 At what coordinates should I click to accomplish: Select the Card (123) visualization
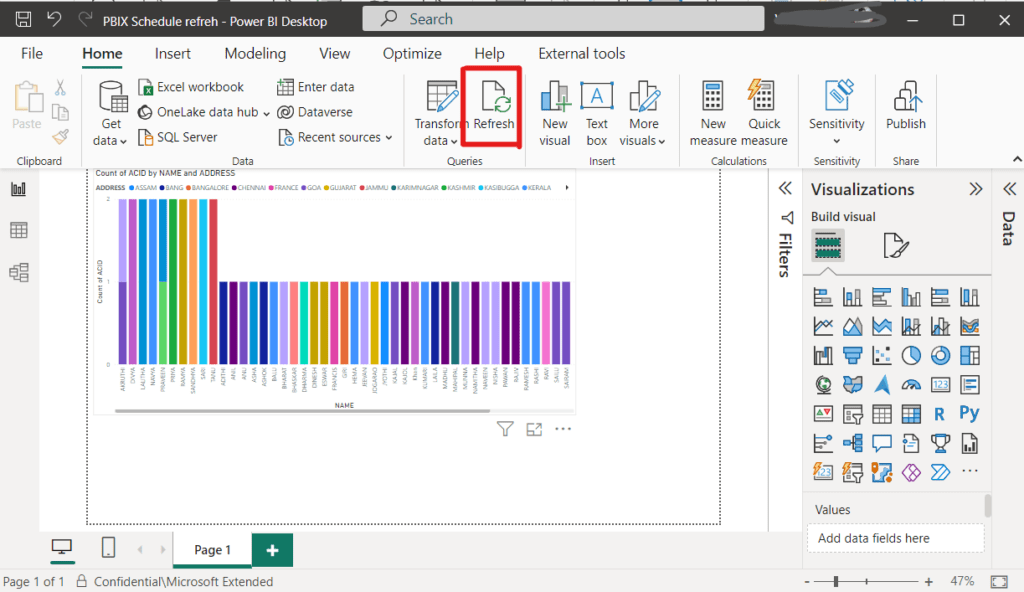pos(940,384)
